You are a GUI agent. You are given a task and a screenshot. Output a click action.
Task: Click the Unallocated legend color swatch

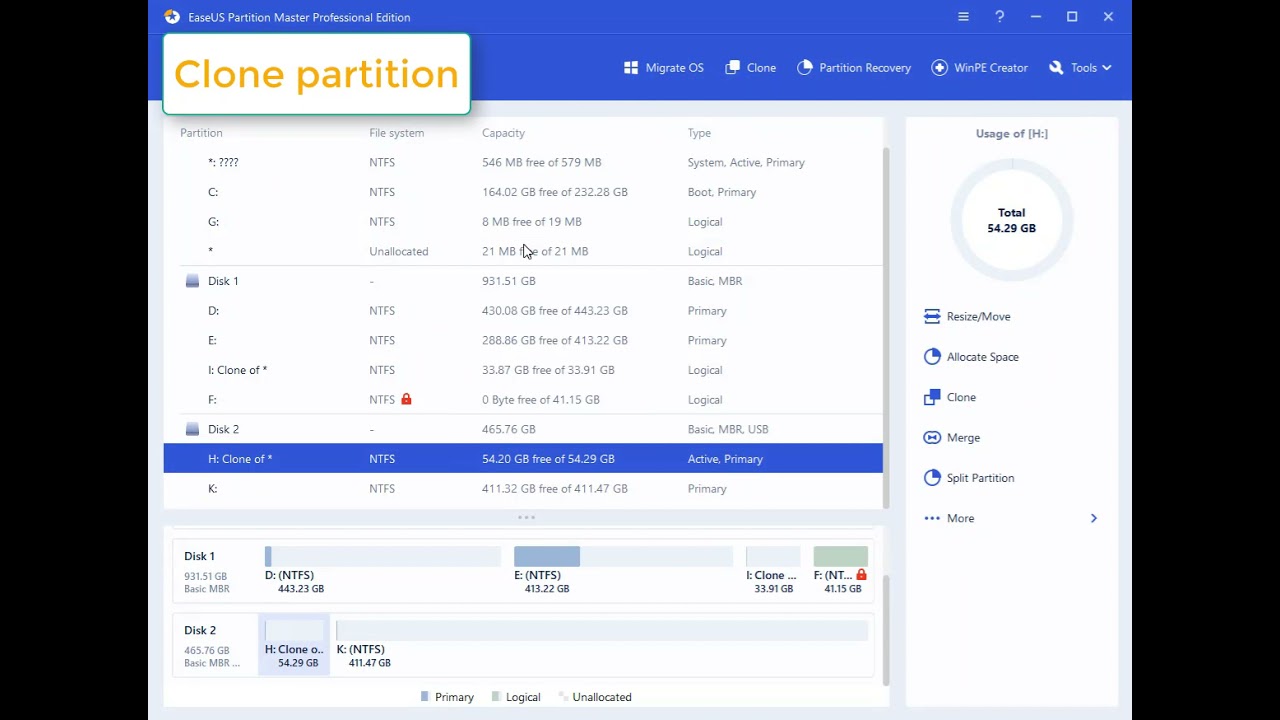pos(563,696)
